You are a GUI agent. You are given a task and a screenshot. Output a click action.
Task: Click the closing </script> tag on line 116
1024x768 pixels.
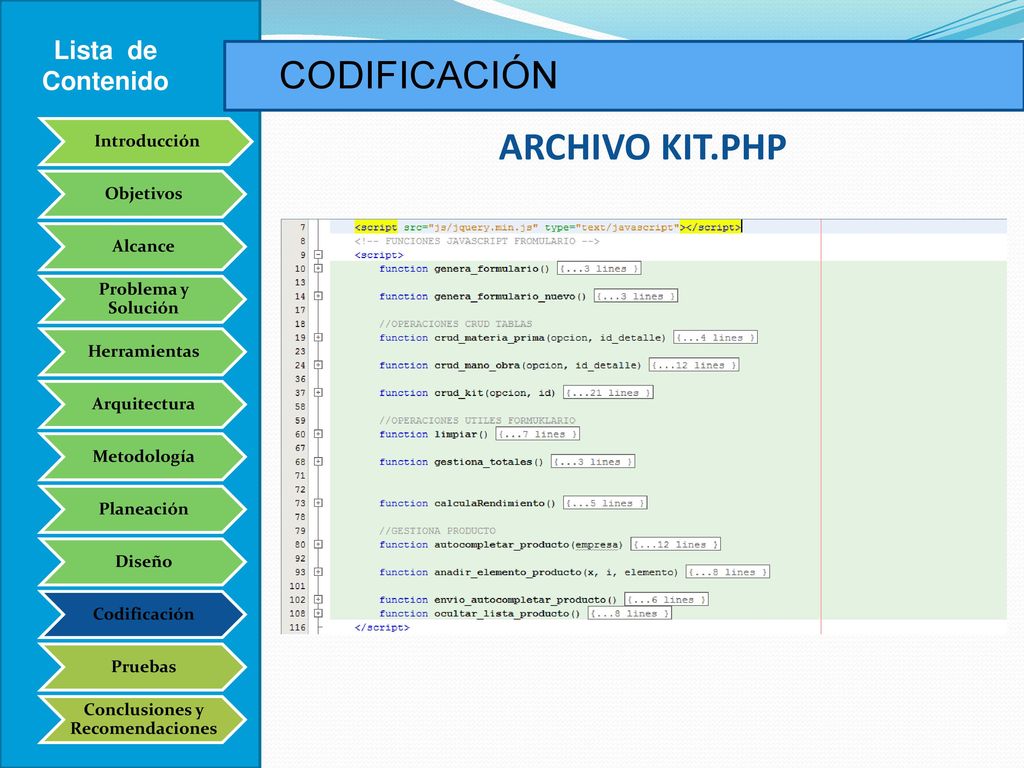tap(382, 628)
